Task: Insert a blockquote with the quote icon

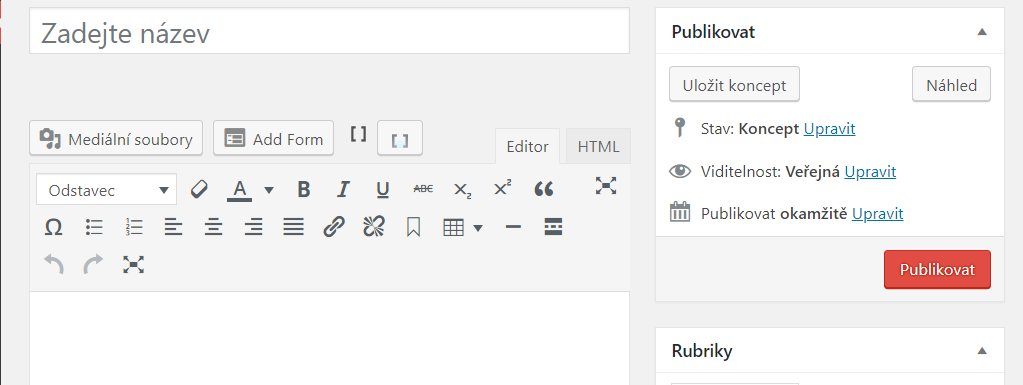Action: (x=543, y=189)
